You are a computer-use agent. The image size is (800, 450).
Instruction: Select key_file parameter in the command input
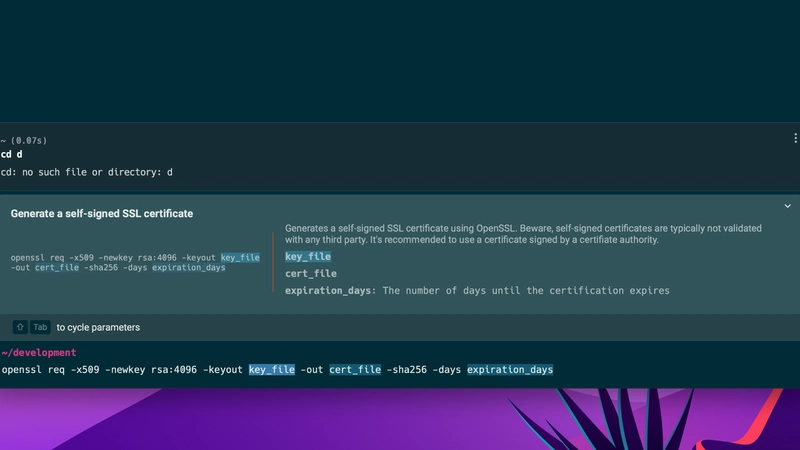(271, 369)
